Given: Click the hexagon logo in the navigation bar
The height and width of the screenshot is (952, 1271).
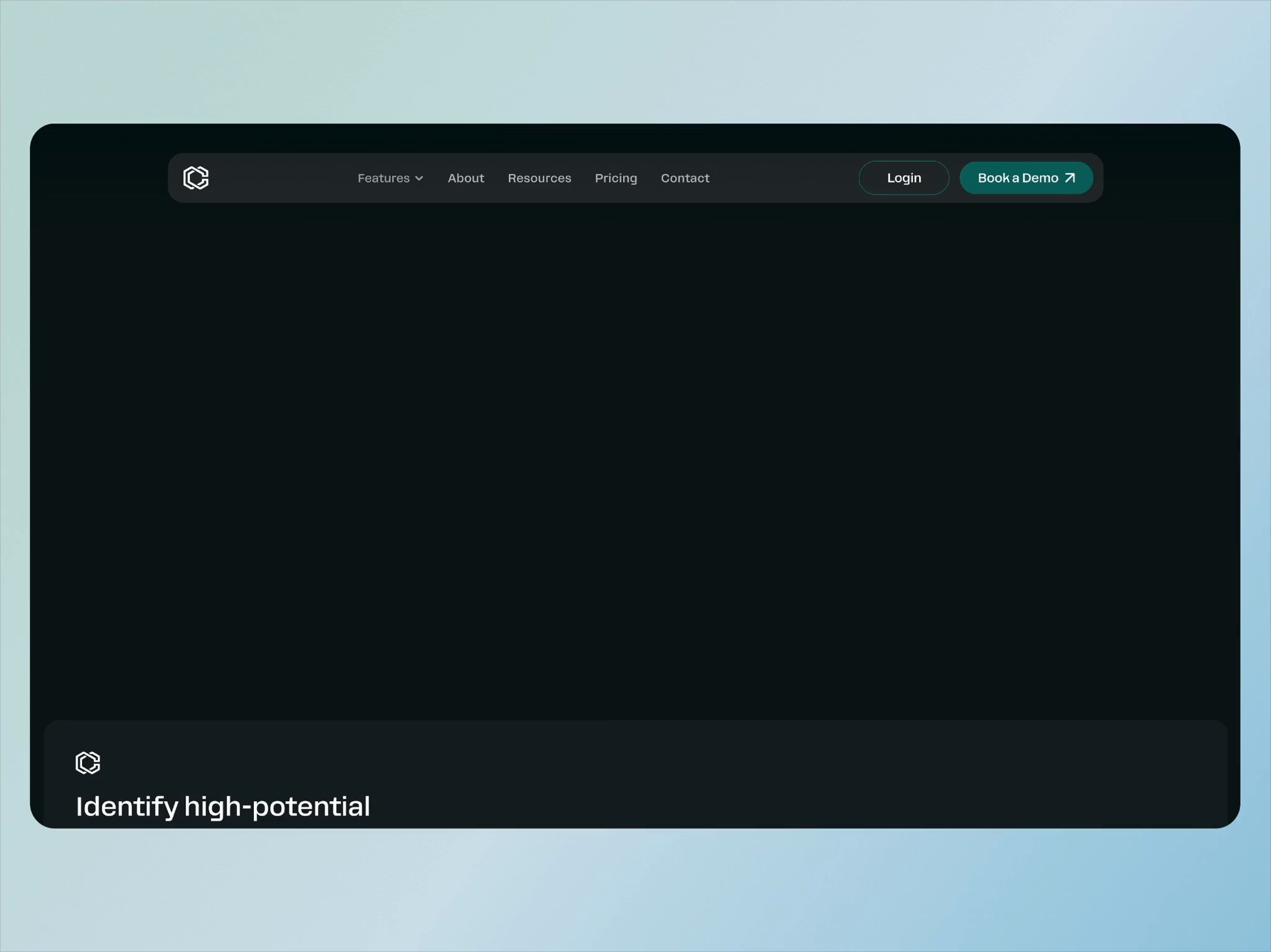Looking at the screenshot, I should (196, 178).
